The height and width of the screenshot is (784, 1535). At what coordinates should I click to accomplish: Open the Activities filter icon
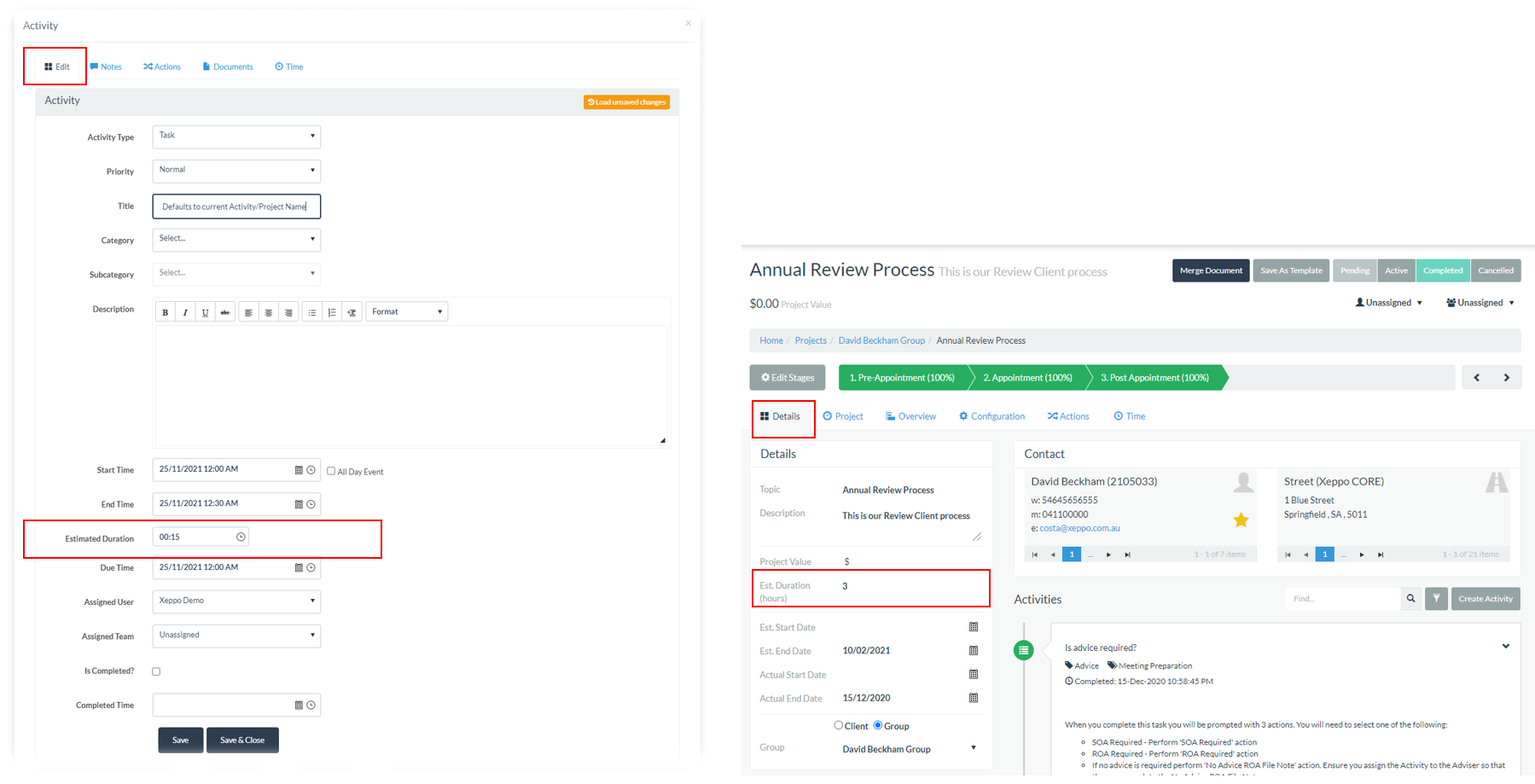(x=1436, y=598)
